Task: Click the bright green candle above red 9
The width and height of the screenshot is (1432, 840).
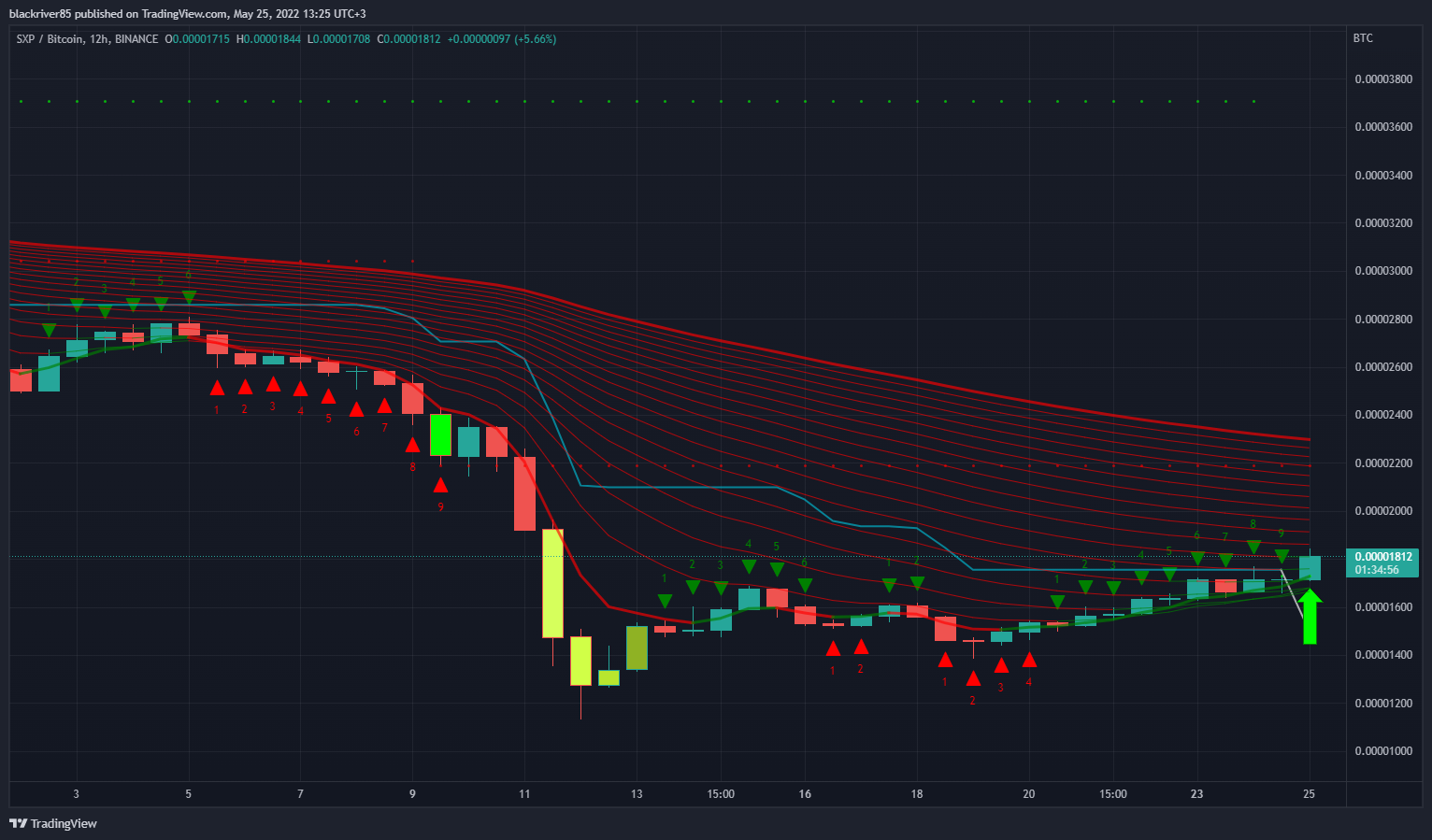Action: [x=440, y=434]
